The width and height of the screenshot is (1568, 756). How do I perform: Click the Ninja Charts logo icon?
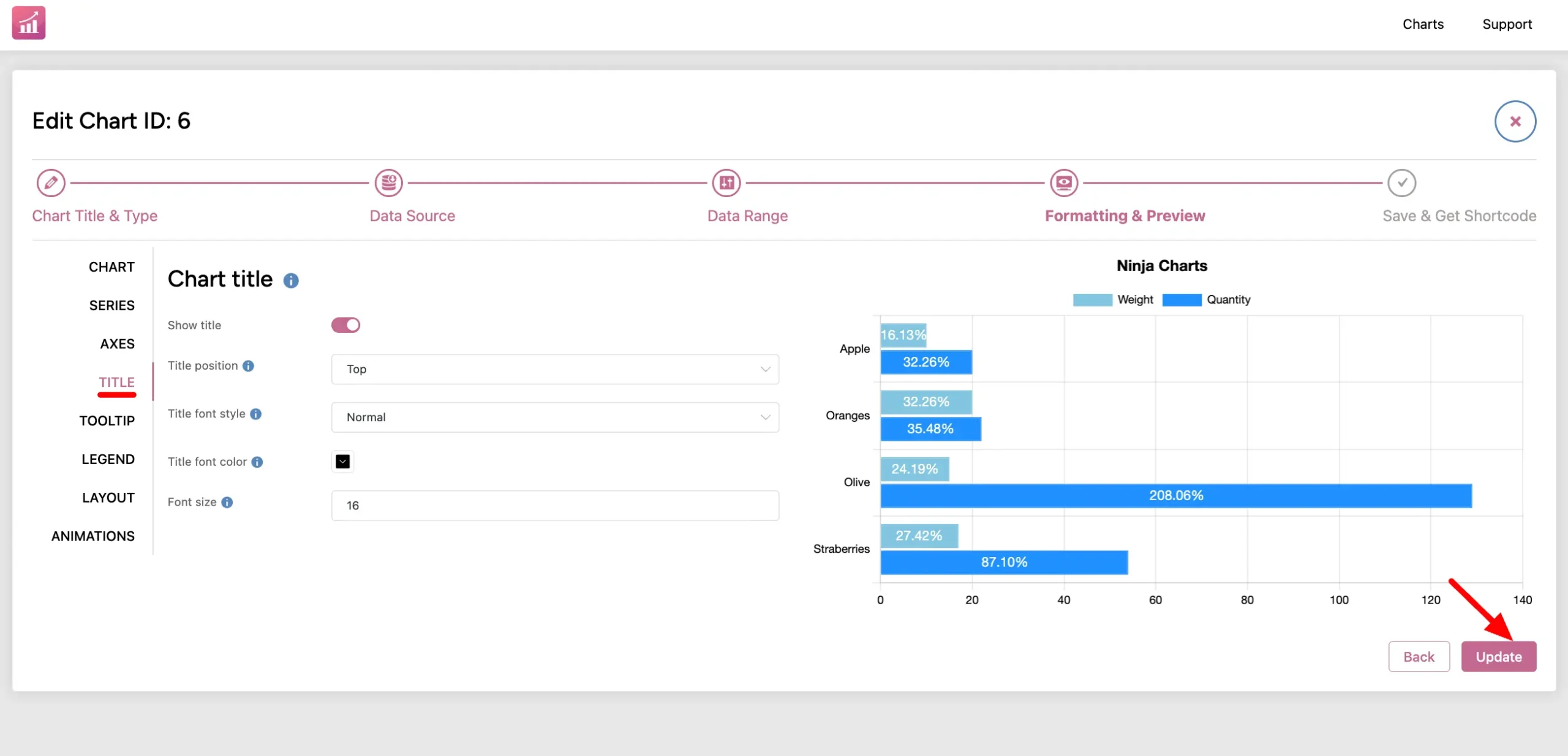[29, 23]
